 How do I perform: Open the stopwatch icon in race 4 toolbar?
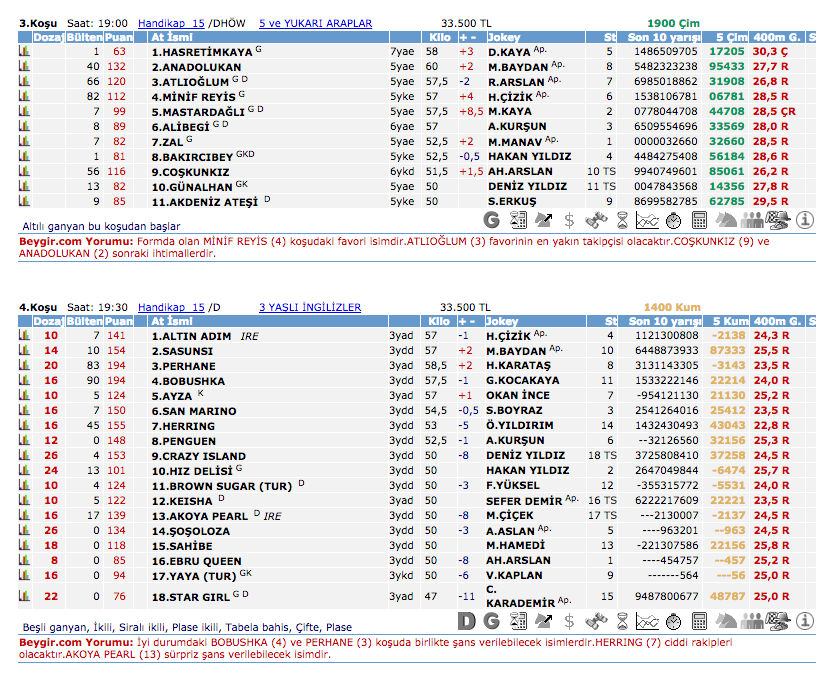pos(674,621)
